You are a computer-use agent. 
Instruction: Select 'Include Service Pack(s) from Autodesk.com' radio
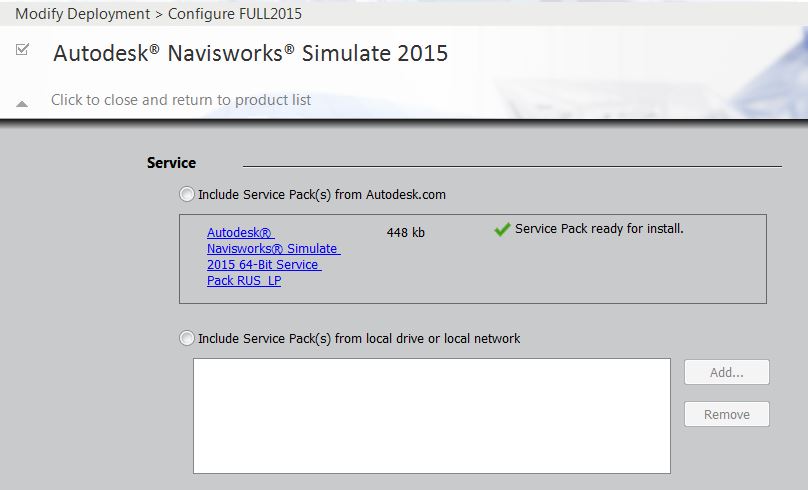click(x=187, y=194)
